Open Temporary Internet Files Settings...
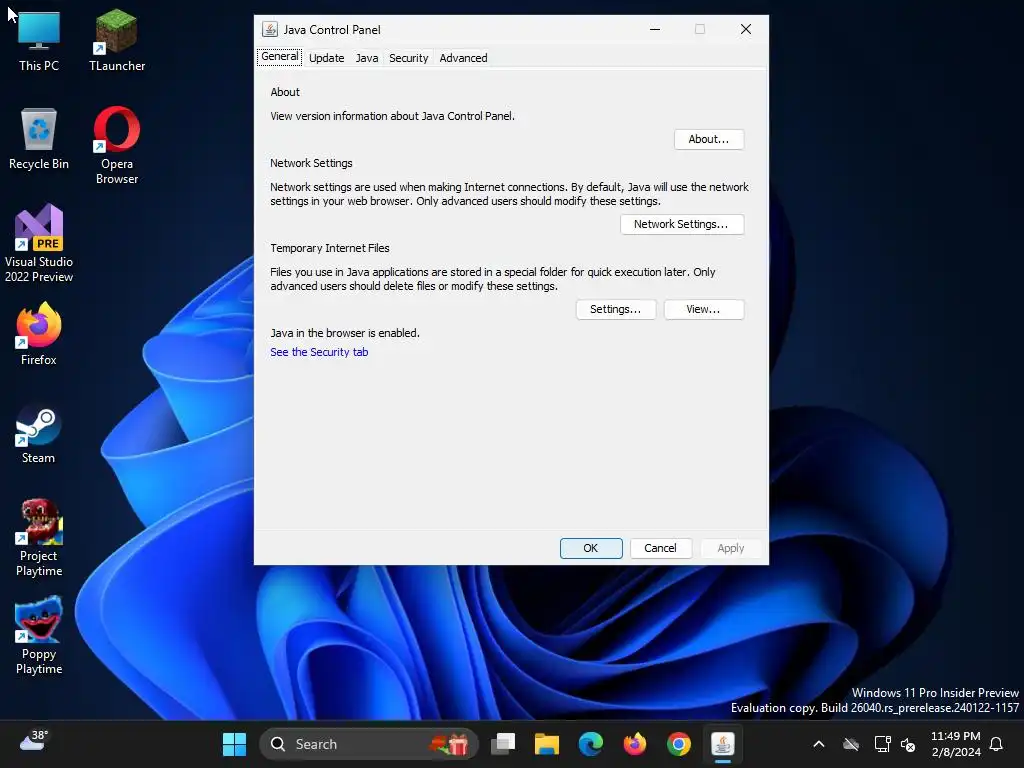The width and height of the screenshot is (1024, 768). click(x=615, y=310)
